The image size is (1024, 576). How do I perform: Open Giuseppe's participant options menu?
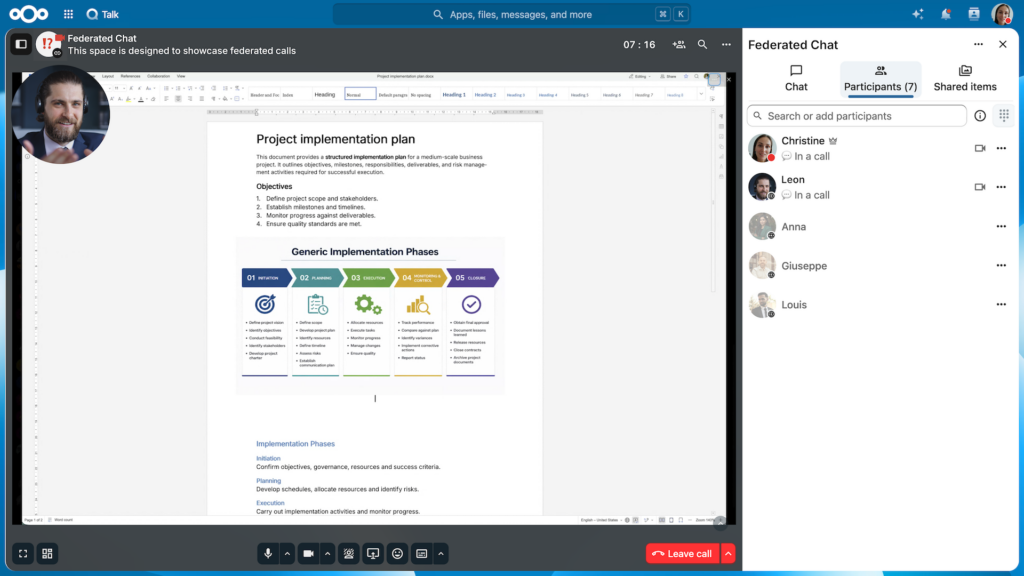tap(1001, 266)
